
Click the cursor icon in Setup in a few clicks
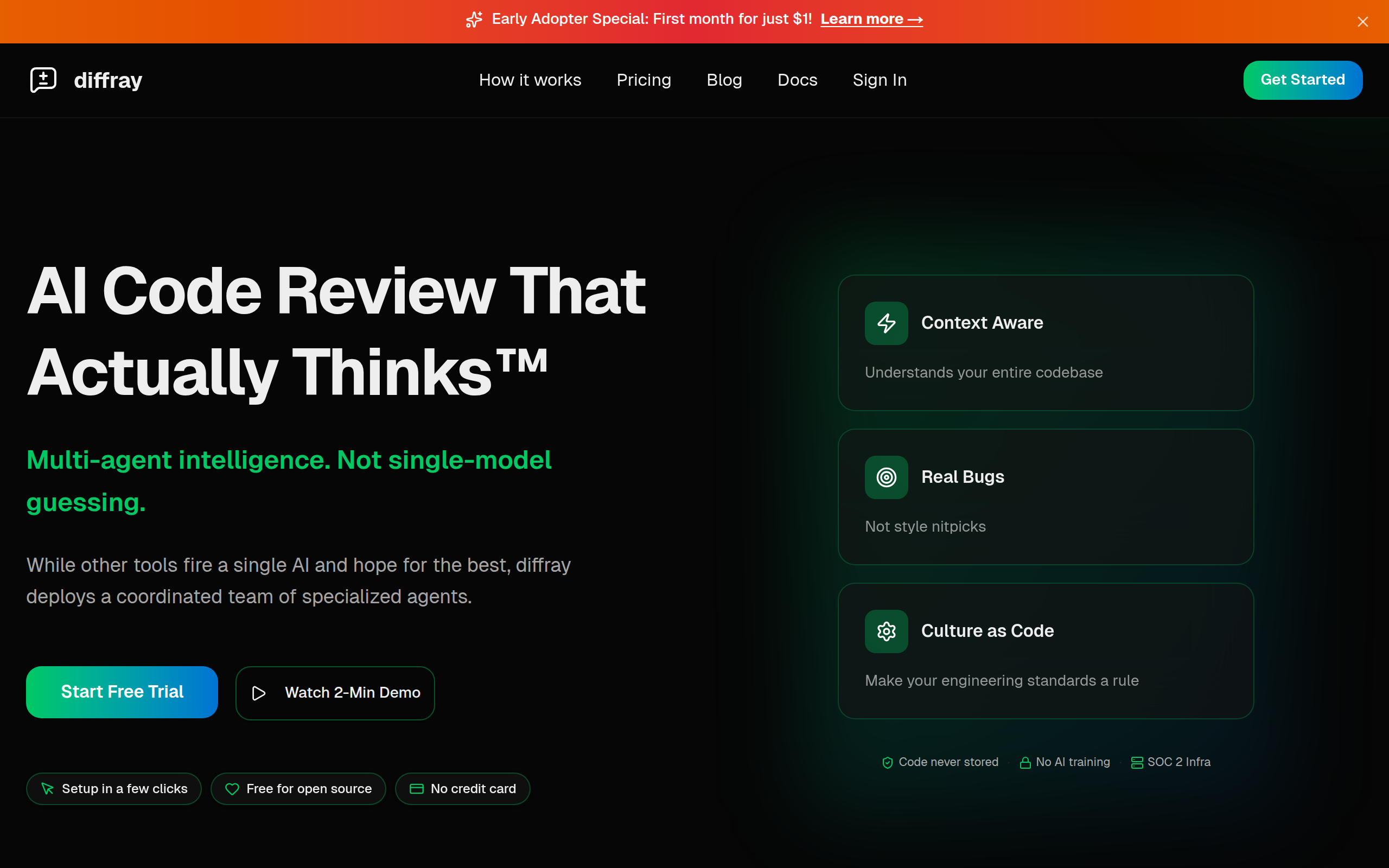pos(48,789)
